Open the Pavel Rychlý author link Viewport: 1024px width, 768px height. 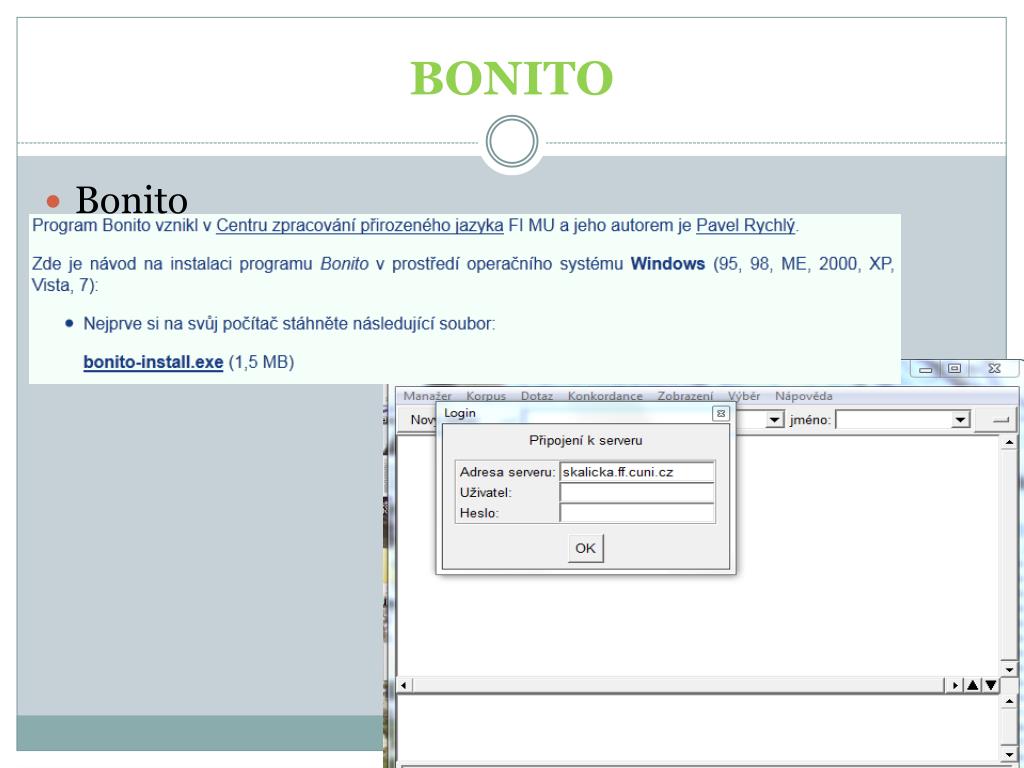coord(746,226)
